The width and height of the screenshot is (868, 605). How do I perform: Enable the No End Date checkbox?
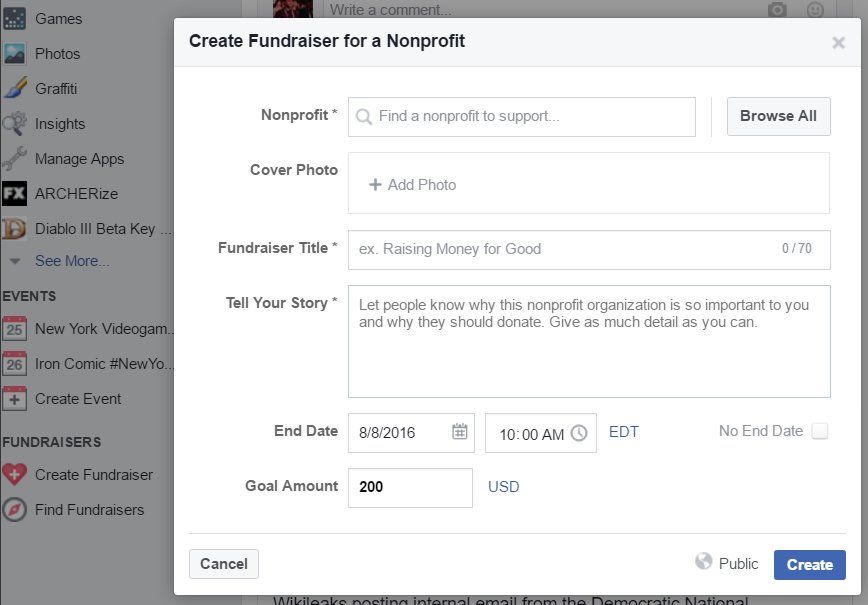click(x=819, y=431)
